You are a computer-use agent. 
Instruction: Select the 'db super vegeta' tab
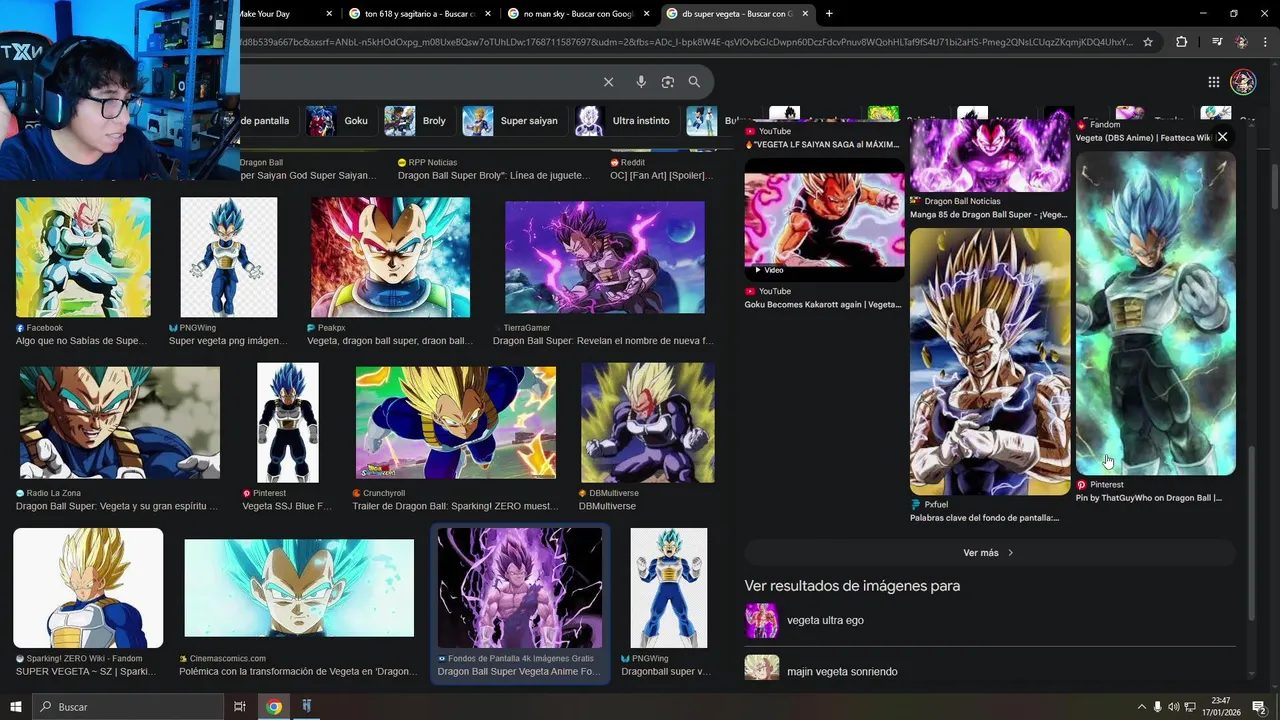(x=737, y=14)
